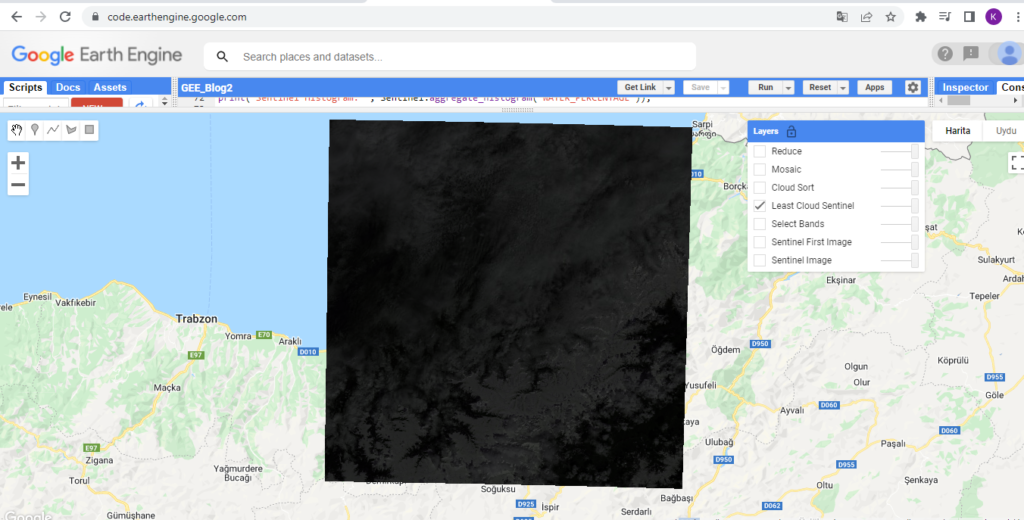The width and height of the screenshot is (1024, 520).
Task: Select the pan hand tool on map
Action: [x=17, y=130]
